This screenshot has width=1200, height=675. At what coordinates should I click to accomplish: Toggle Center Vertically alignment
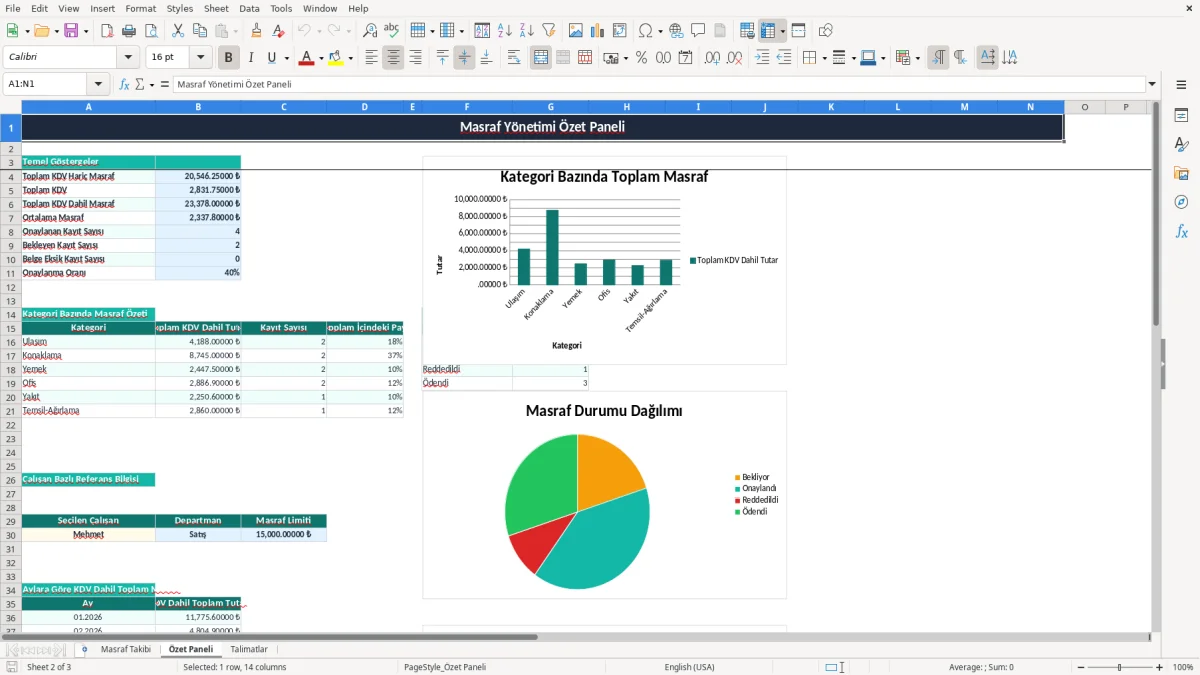[464, 58]
